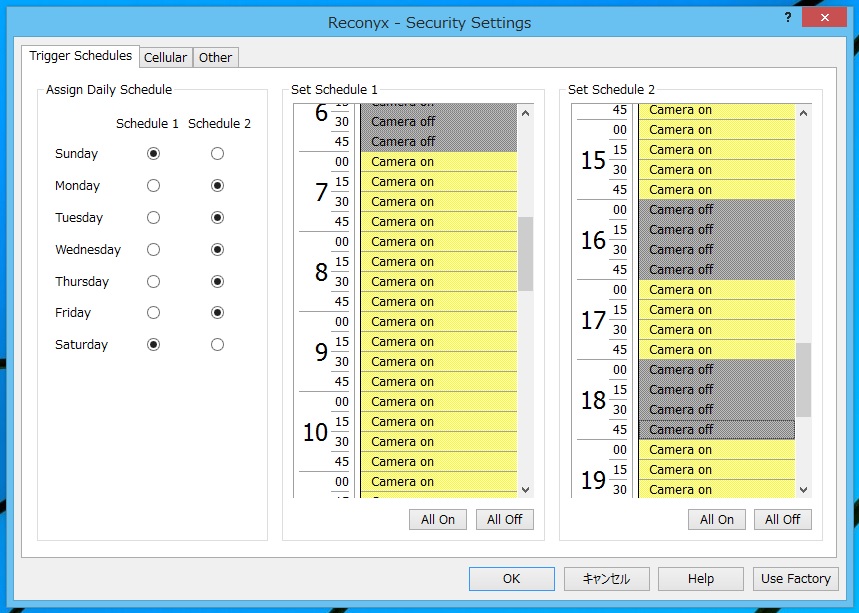Switch to the Trigger Schedules tab

point(81,56)
